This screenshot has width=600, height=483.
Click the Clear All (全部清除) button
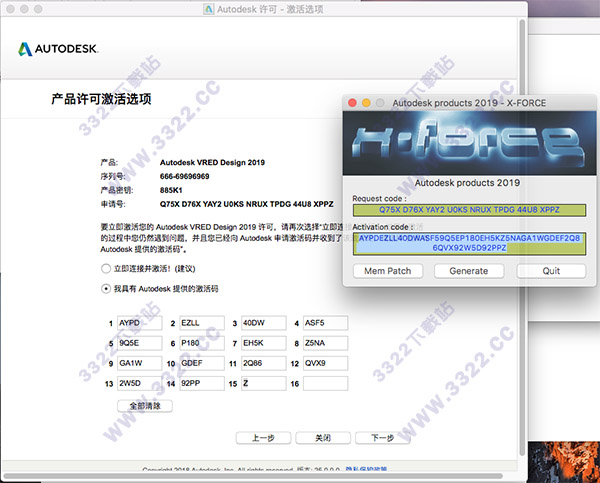pos(145,406)
